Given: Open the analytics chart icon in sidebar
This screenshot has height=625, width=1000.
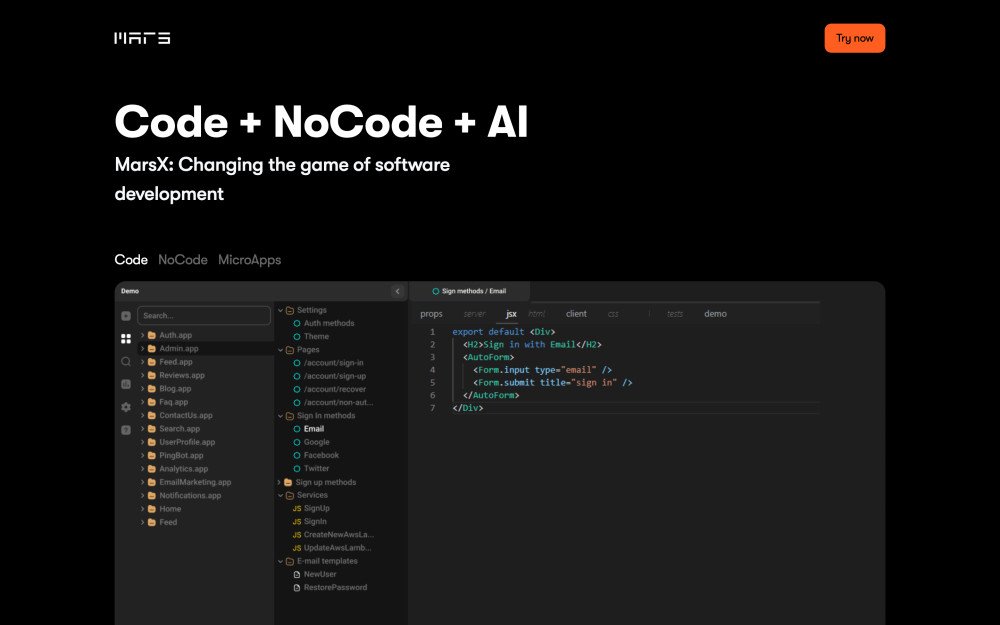Looking at the screenshot, I should pyautogui.click(x=126, y=384).
